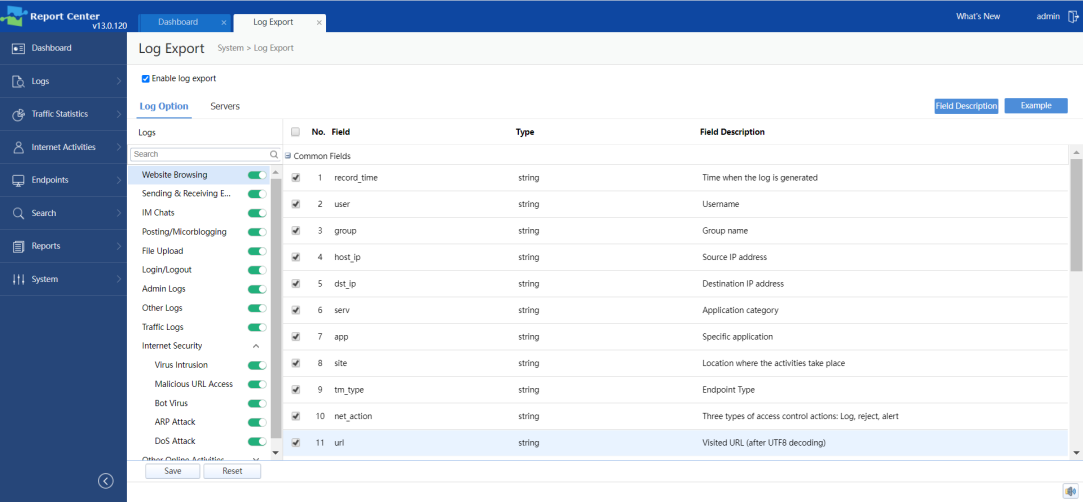The height and width of the screenshot is (502, 1083).
Task: Click the Search magnifier sidebar icon
Action: point(18,213)
